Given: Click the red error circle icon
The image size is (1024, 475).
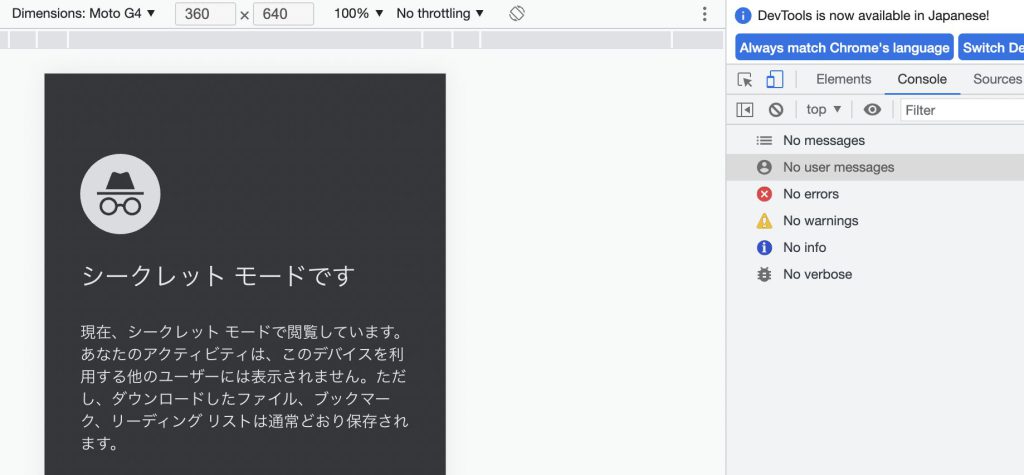Looking at the screenshot, I should [764, 194].
